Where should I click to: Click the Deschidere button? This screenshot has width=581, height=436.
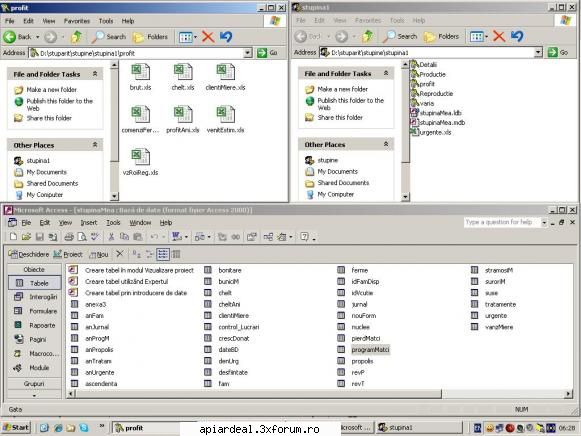click(29, 254)
